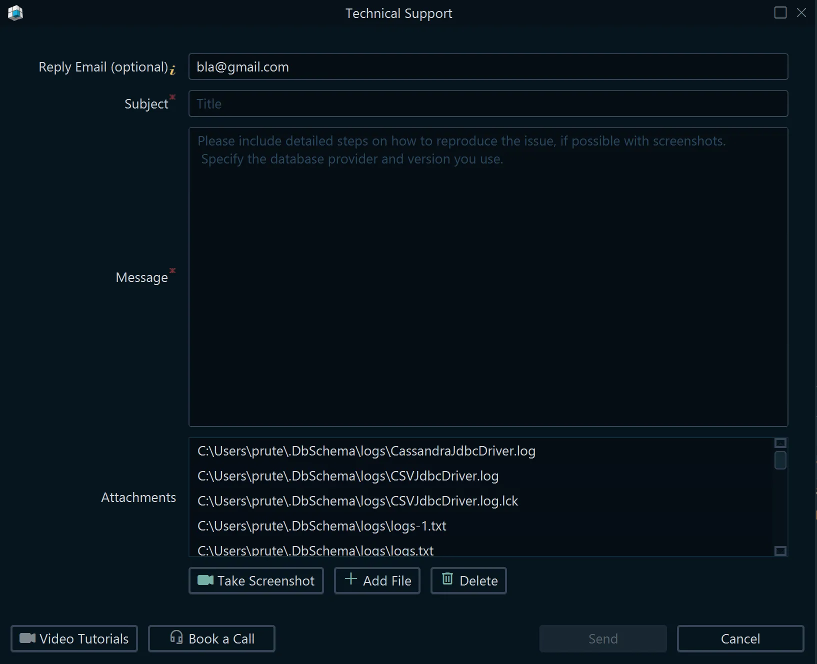
Task: Add a new file attachment
Action: point(377,580)
